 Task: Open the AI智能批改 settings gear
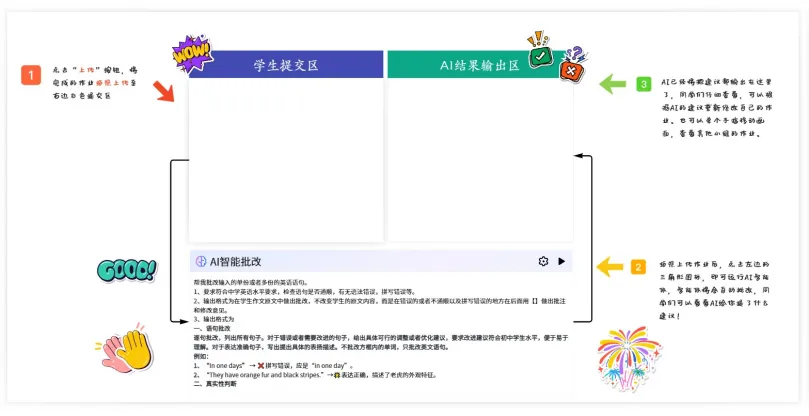point(543,261)
